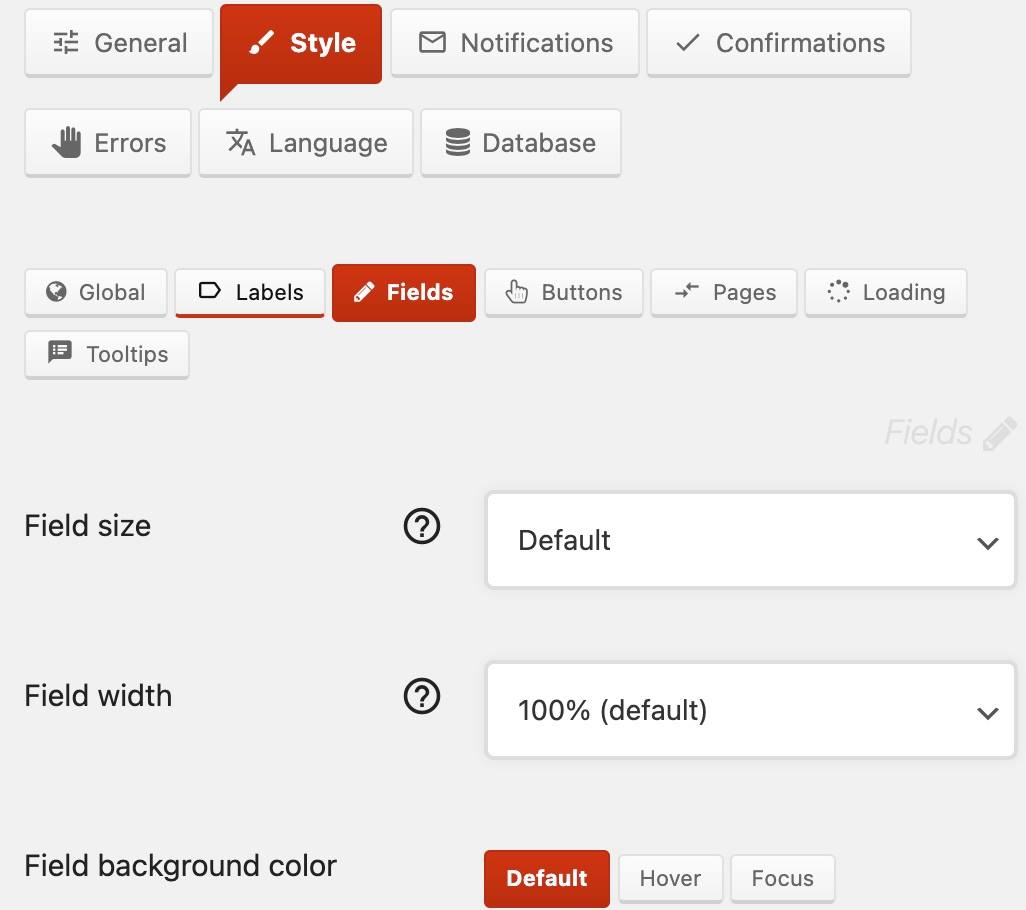
Task: Click the Field width label text
Action: (98, 696)
